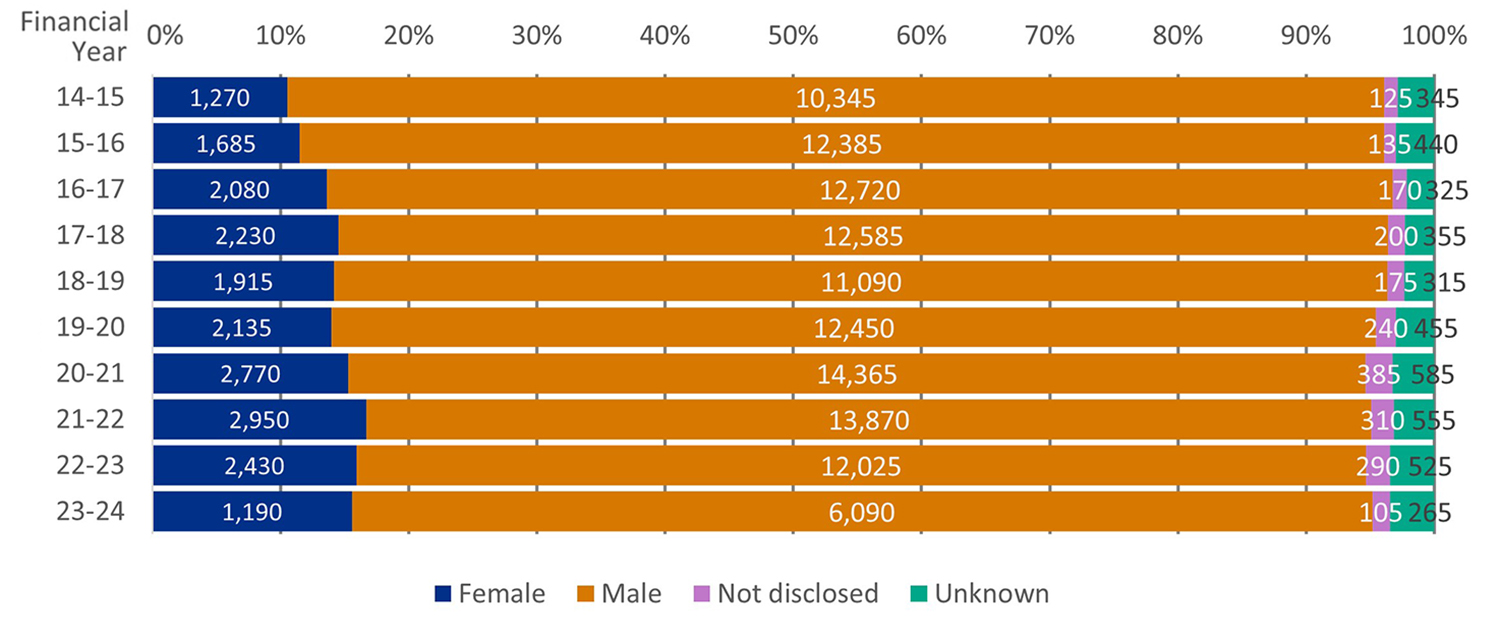Click the 15-16 Male bar value 12,385
The image size is (1500, 638).
tap(841, 144)
